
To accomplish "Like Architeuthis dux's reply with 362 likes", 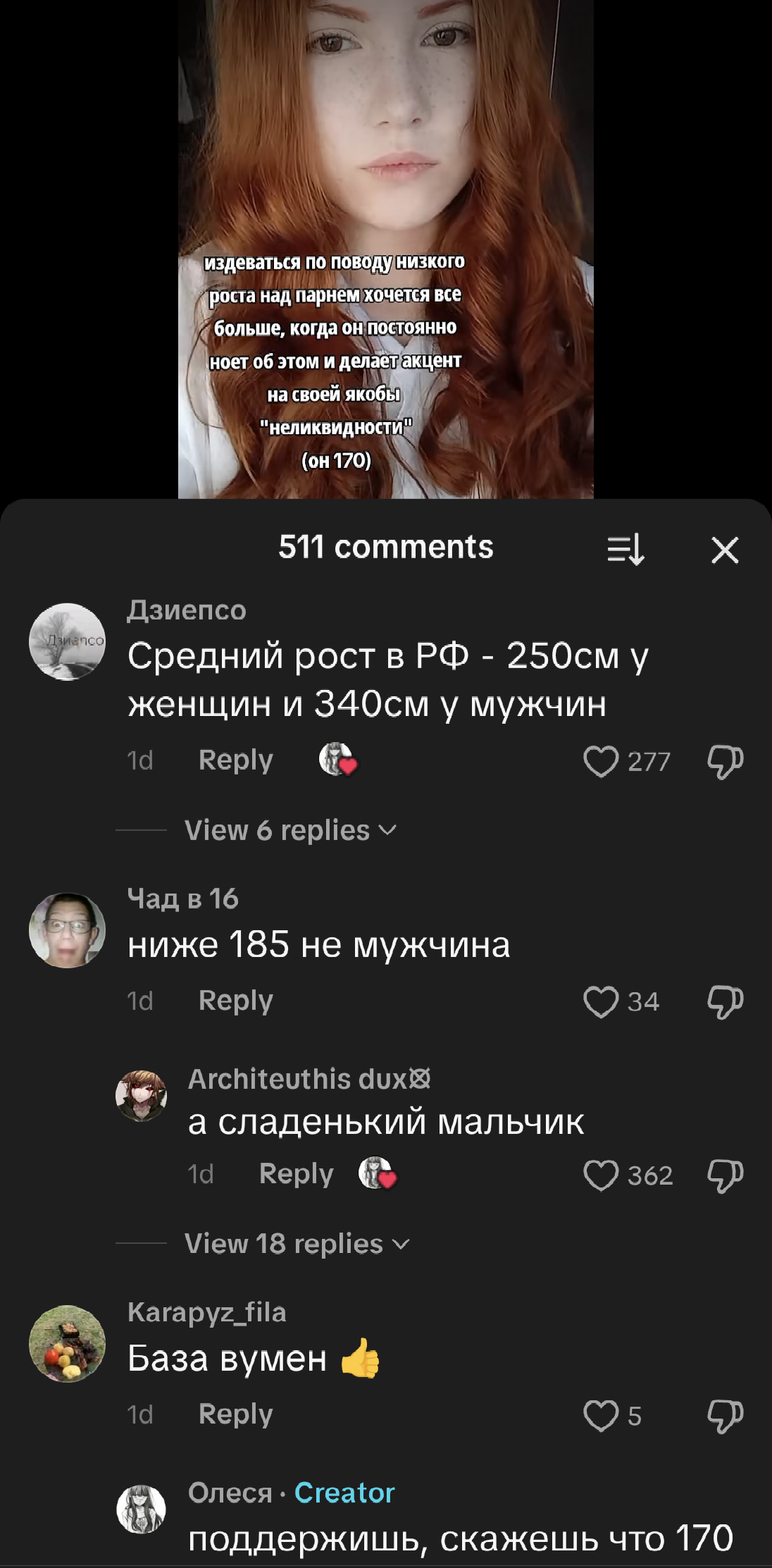I will click(601, 1175).
